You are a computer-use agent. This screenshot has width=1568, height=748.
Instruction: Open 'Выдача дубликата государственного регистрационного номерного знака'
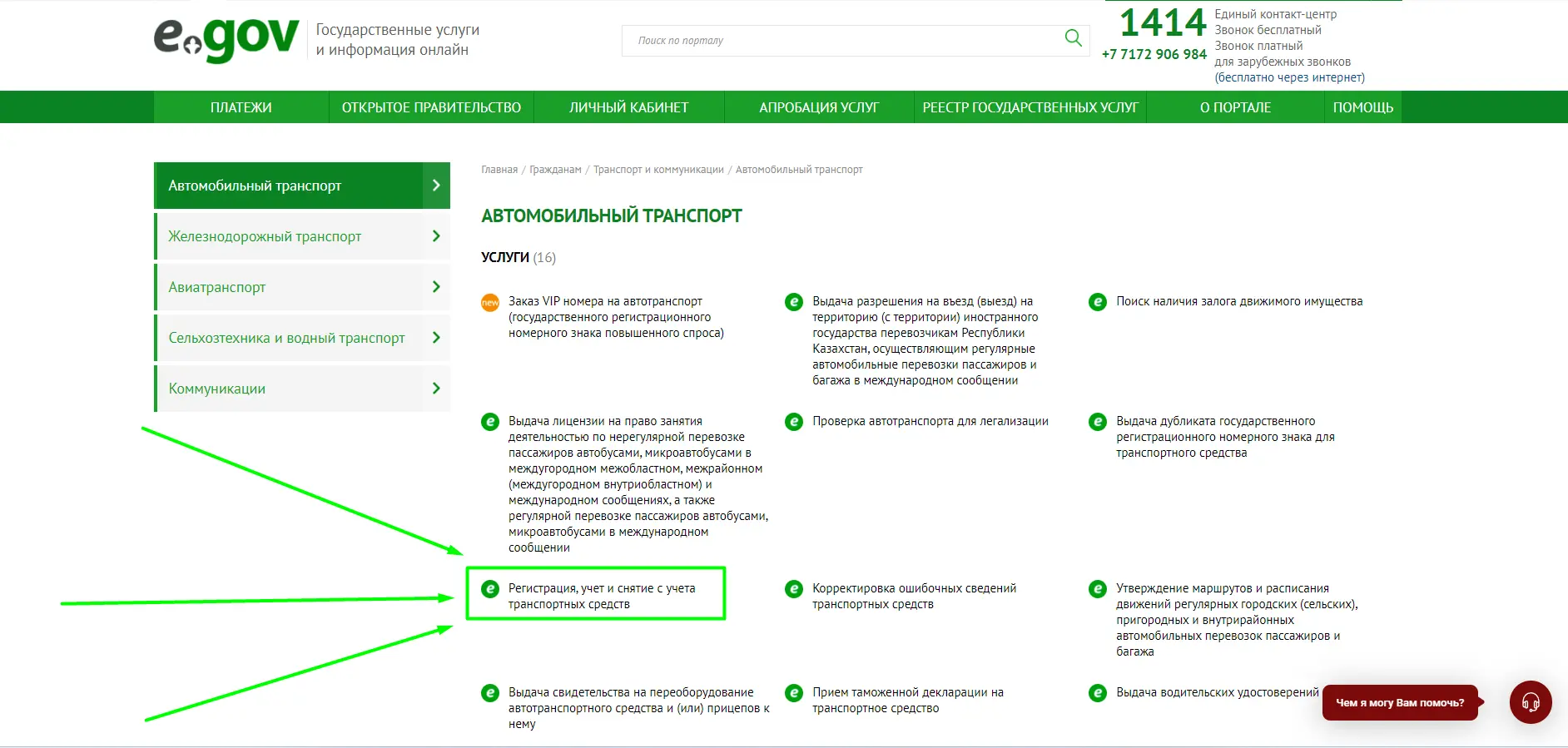[1225, 437]
